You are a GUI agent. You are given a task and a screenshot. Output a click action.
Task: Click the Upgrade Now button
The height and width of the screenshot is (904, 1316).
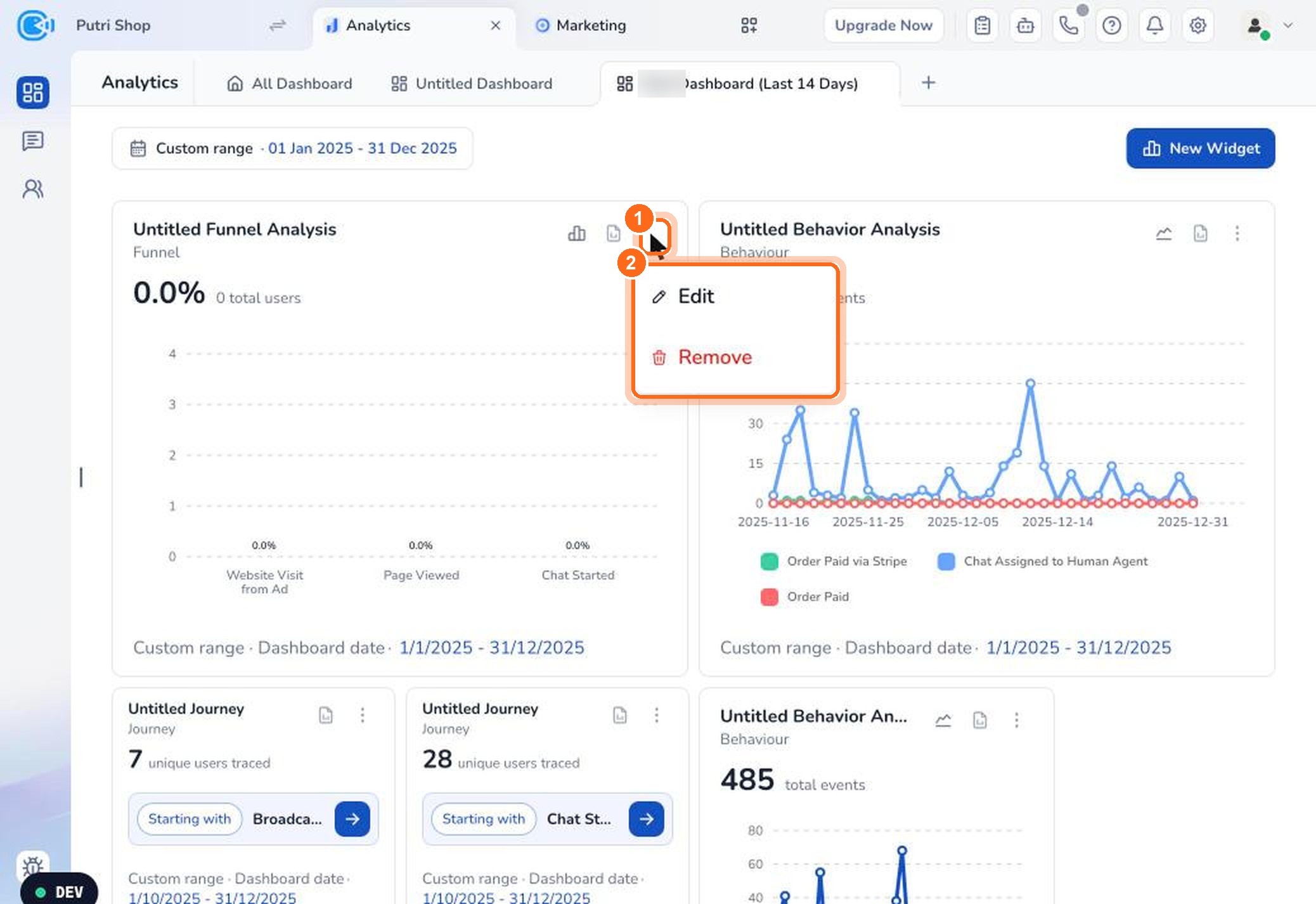click(884, 25)
